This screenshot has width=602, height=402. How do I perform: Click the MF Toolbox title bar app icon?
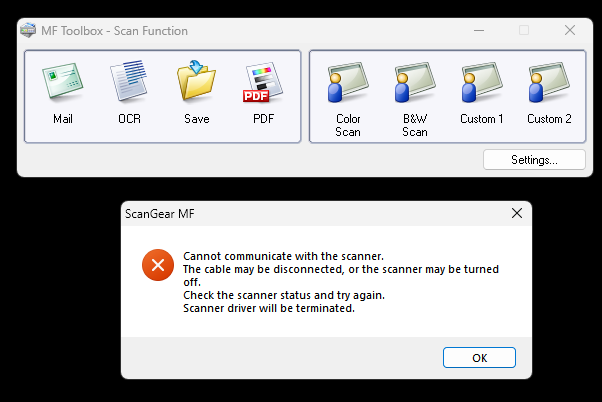point(31,31)
